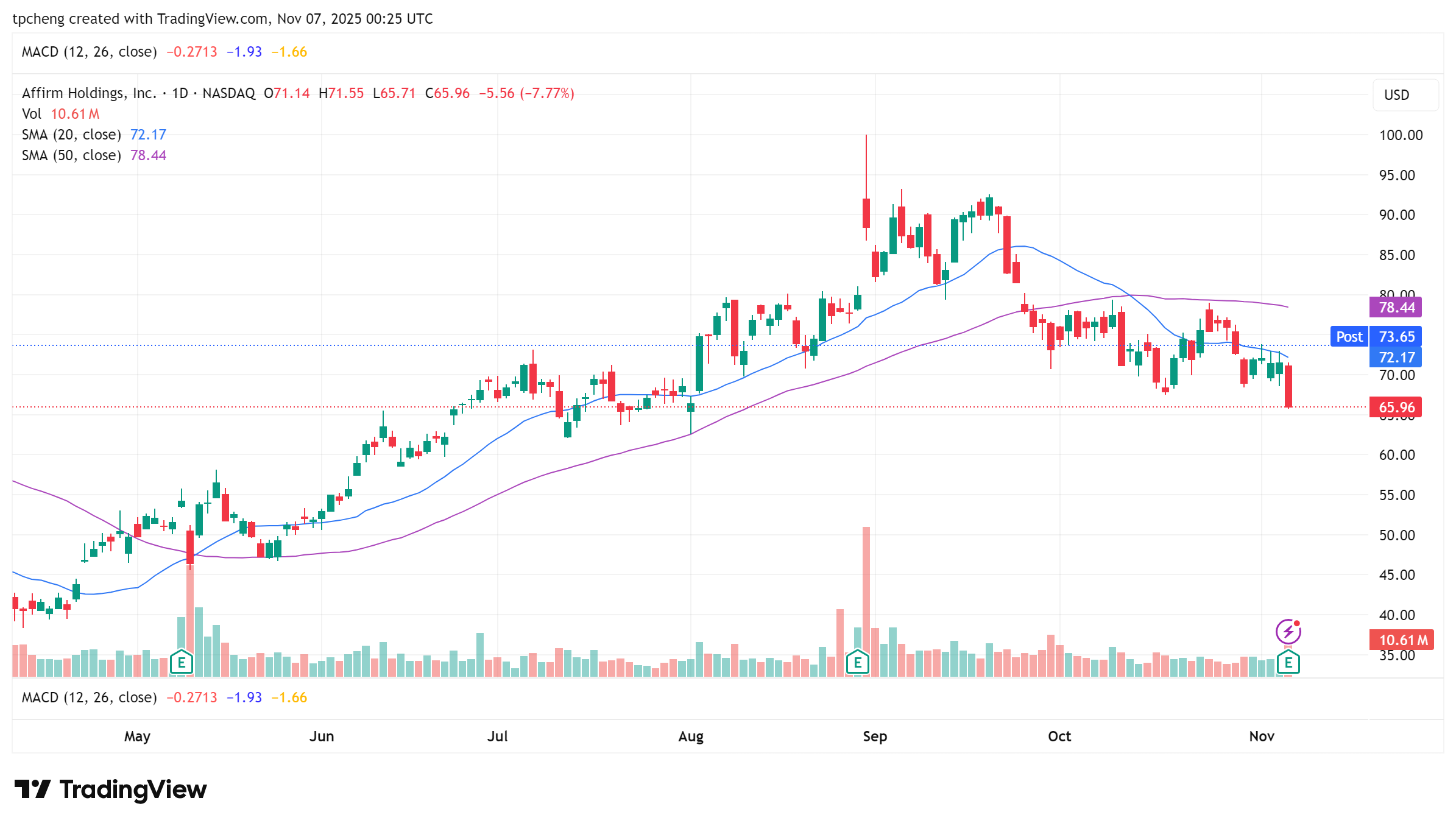Click the 100.00 price axis label

click(1401, 135)
